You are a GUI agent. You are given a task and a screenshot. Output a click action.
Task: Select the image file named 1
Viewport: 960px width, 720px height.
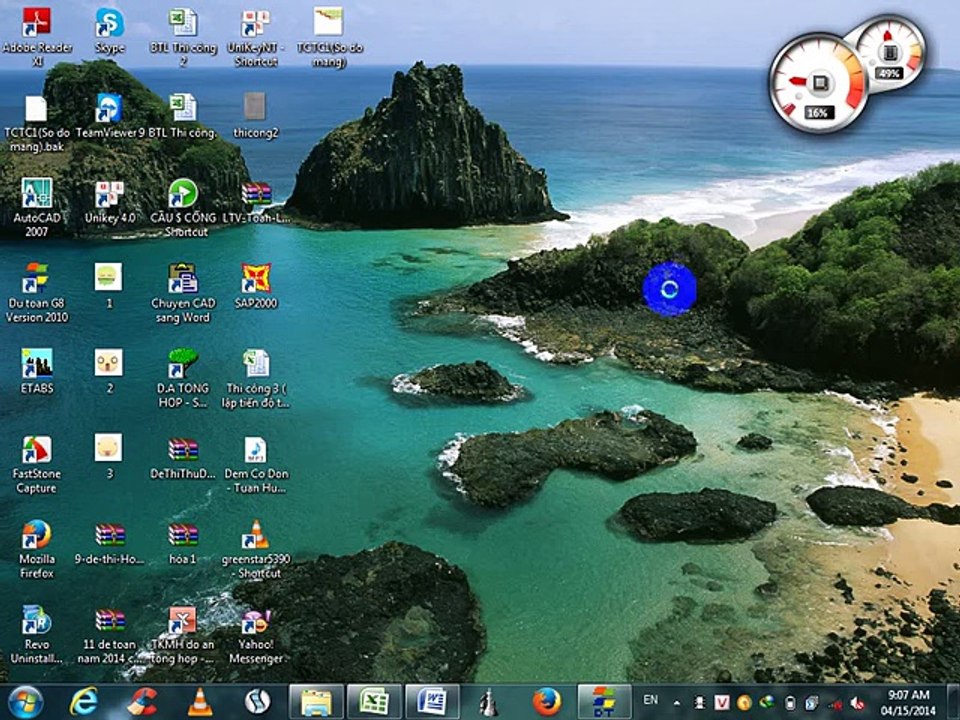click(x=108, y=277)
